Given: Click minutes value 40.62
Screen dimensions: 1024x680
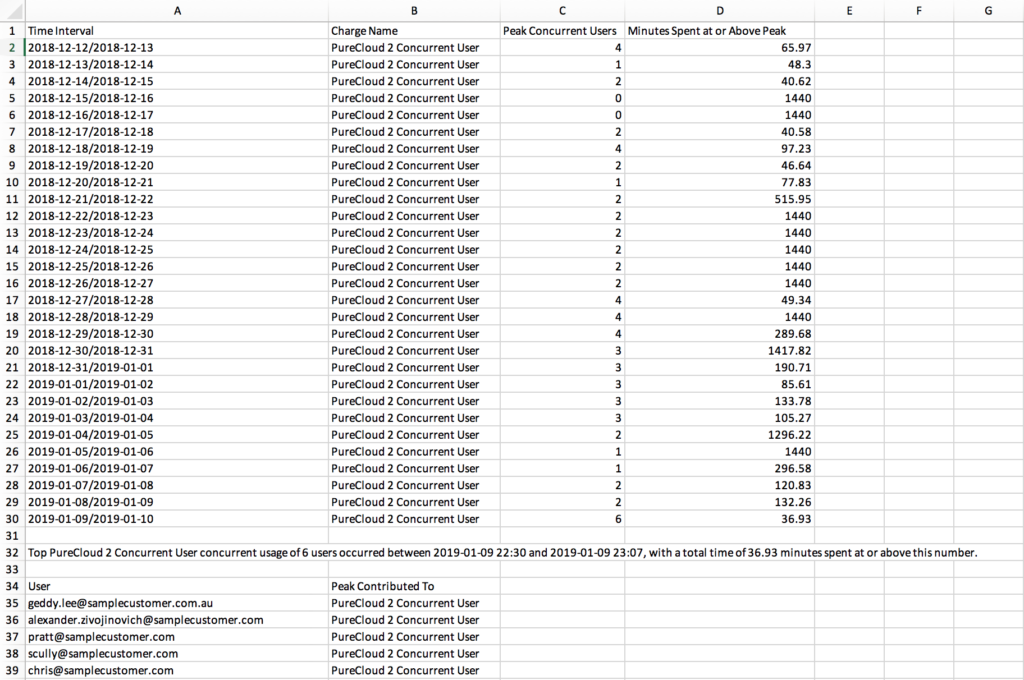Looking at the screenshot, I should pyautogui.click(x=720, y=81).
